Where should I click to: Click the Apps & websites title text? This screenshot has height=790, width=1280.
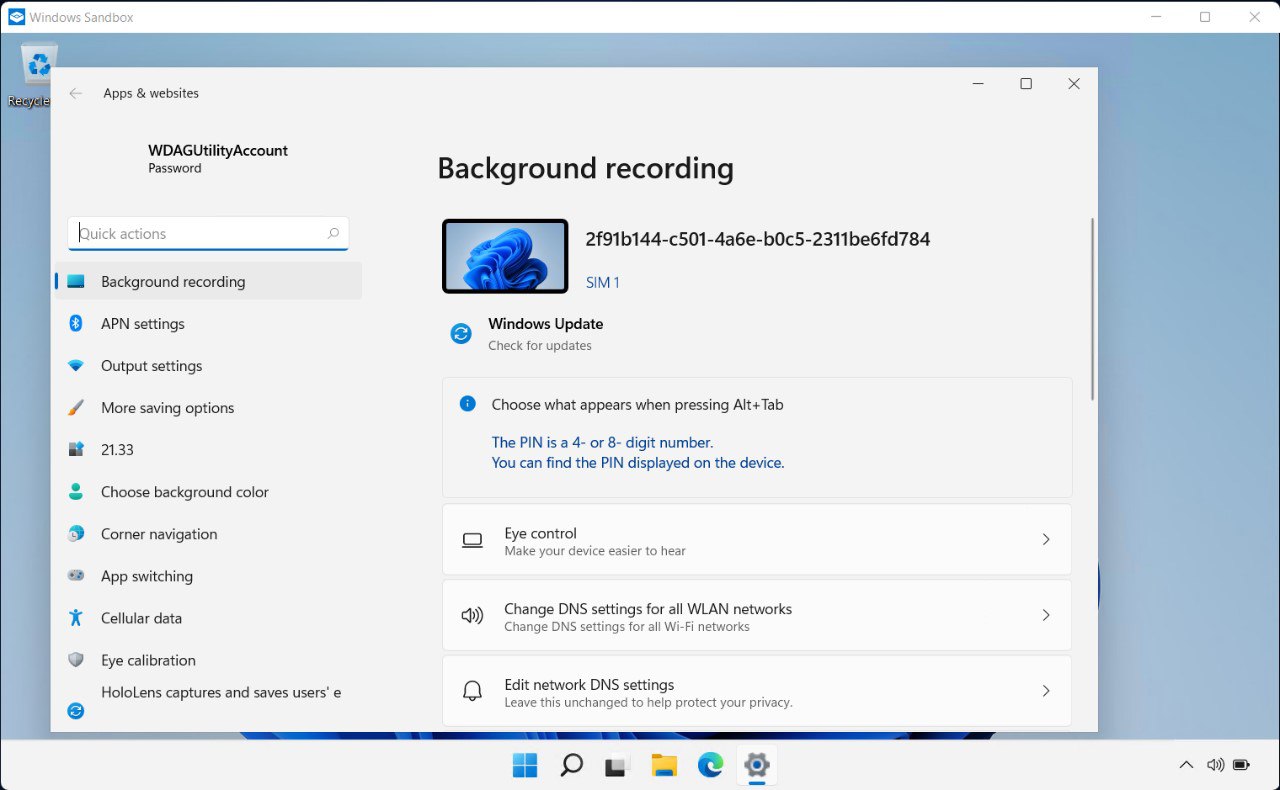pos(151,93)
